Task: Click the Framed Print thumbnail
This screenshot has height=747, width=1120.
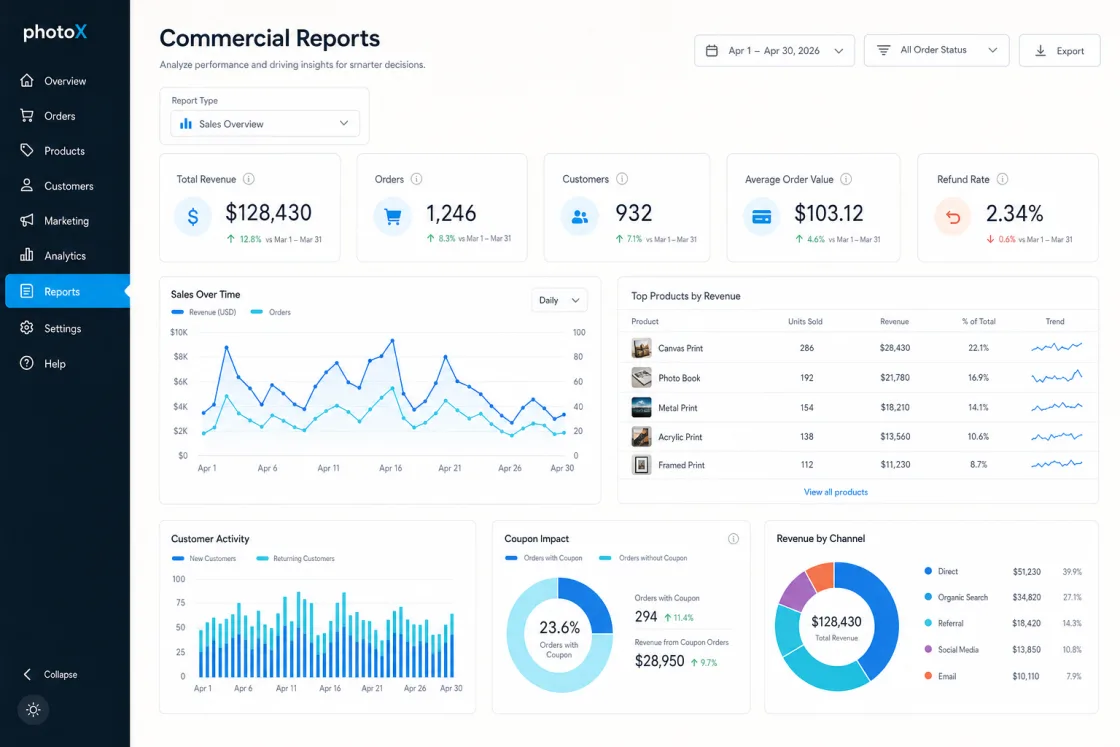Action: pyautogui.click(x=641, y=465)
